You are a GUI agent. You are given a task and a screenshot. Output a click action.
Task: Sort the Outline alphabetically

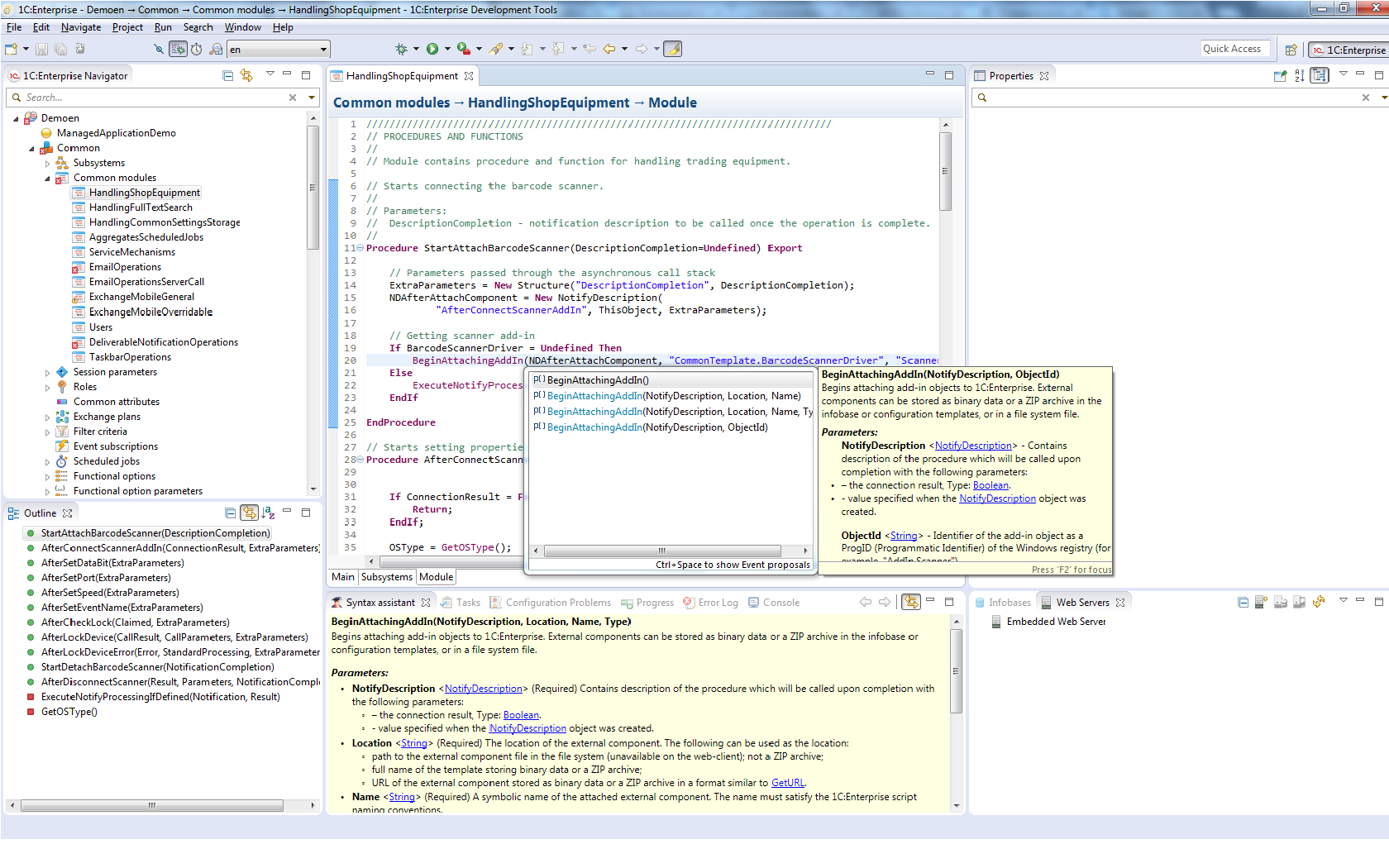tap(268, 513)
